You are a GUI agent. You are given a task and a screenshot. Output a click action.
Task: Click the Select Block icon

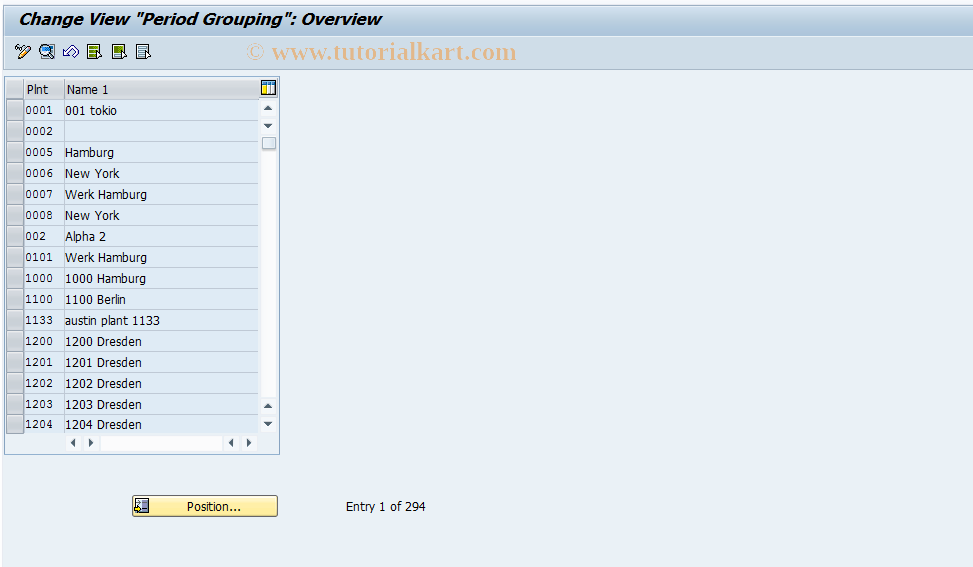tap(119, 51)
